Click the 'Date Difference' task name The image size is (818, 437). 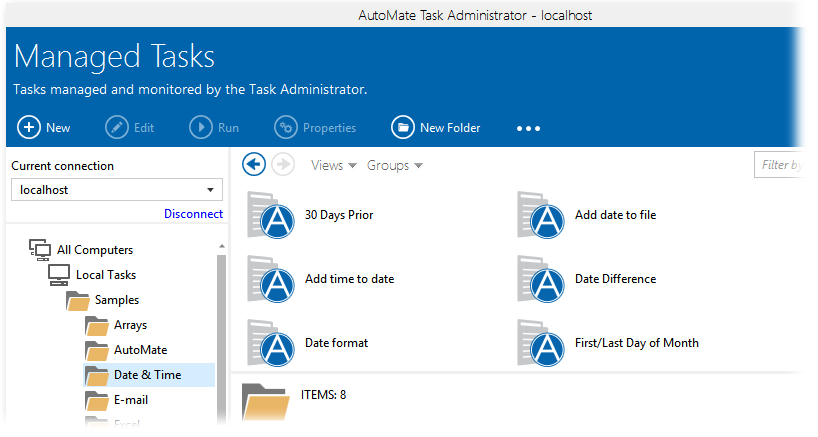coord(616,279)
